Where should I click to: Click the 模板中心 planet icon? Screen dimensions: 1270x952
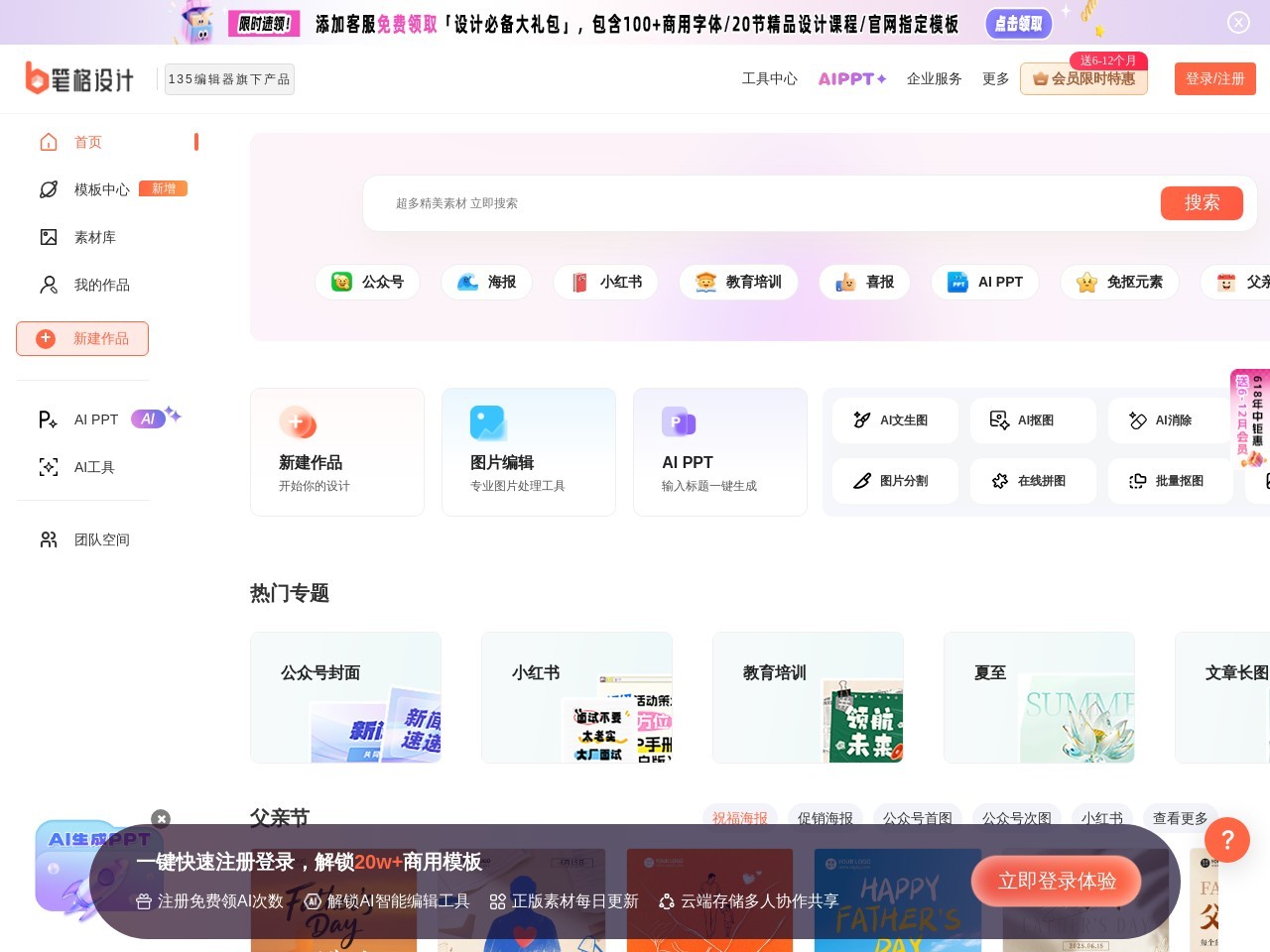pos(49,189)
